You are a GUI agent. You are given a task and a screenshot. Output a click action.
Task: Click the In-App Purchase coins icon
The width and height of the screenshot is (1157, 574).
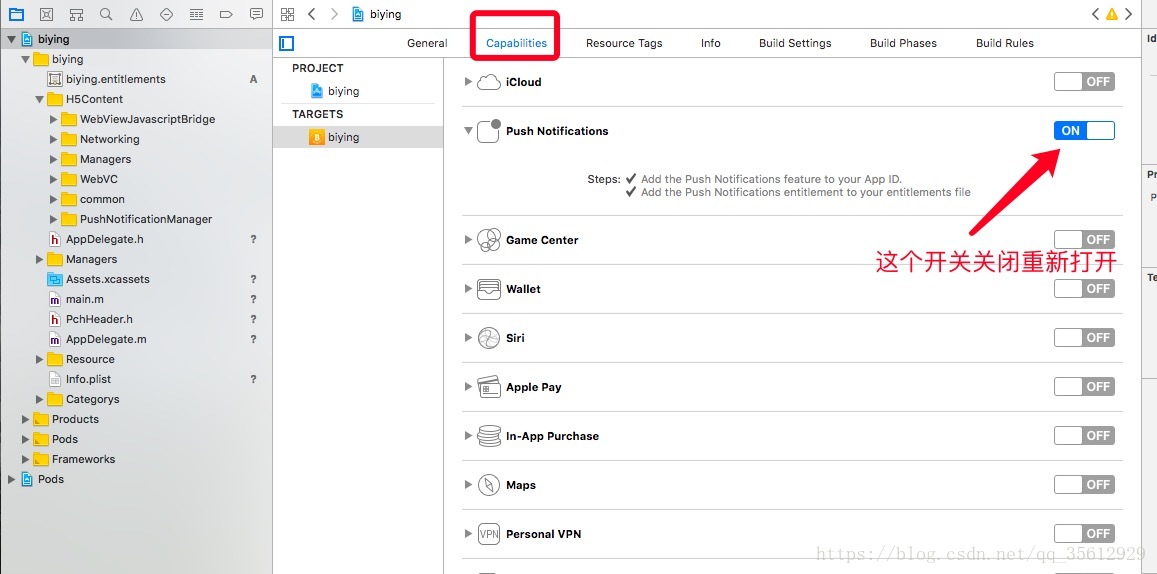[488, 436]
